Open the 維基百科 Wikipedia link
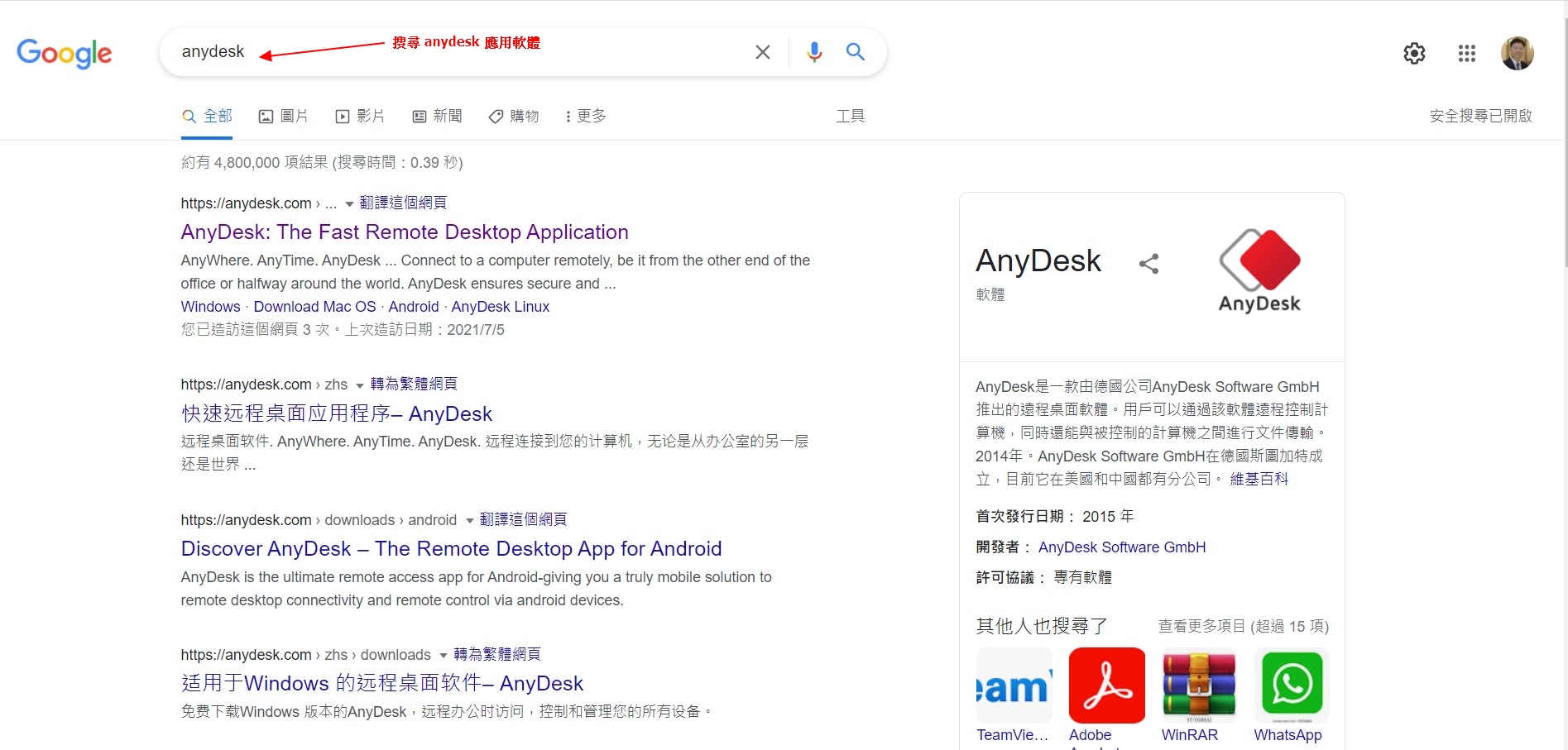This screenshot has width=1568, height=750. 1259,479
